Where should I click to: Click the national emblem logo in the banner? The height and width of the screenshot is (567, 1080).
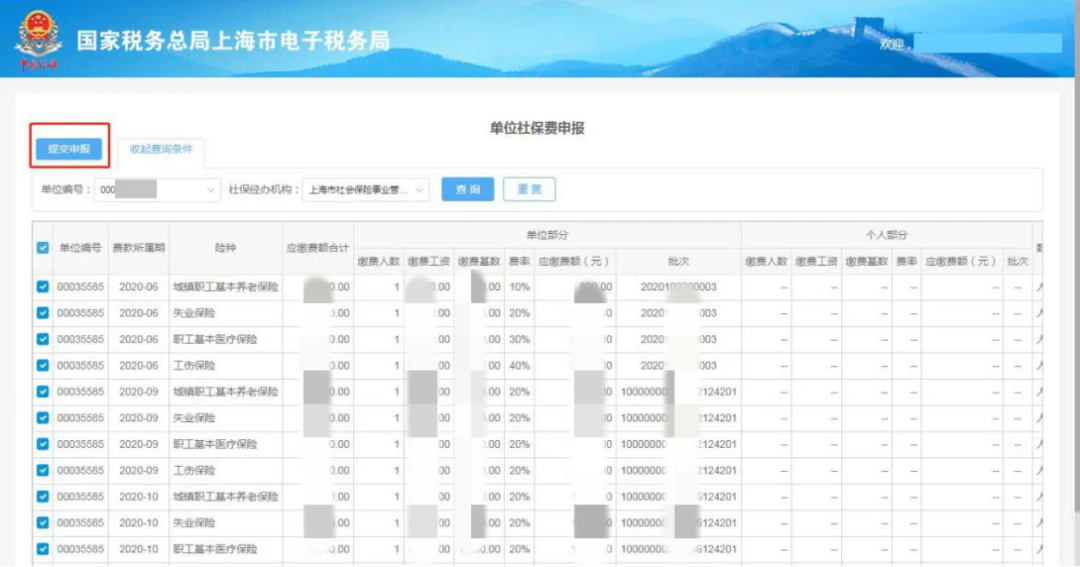click(38, 38)
